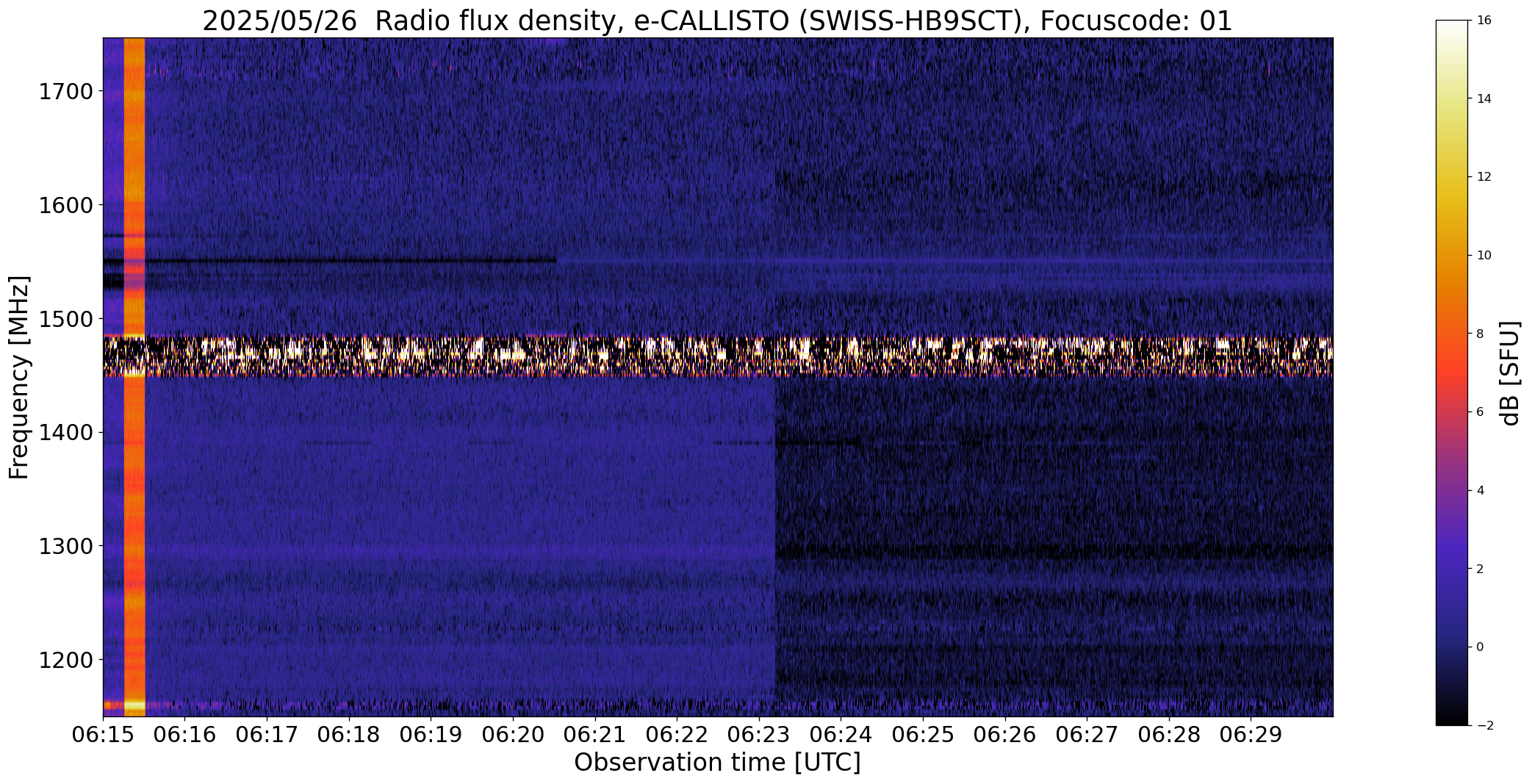Click the 1400 frequency tick label

(x=66, y=433)
